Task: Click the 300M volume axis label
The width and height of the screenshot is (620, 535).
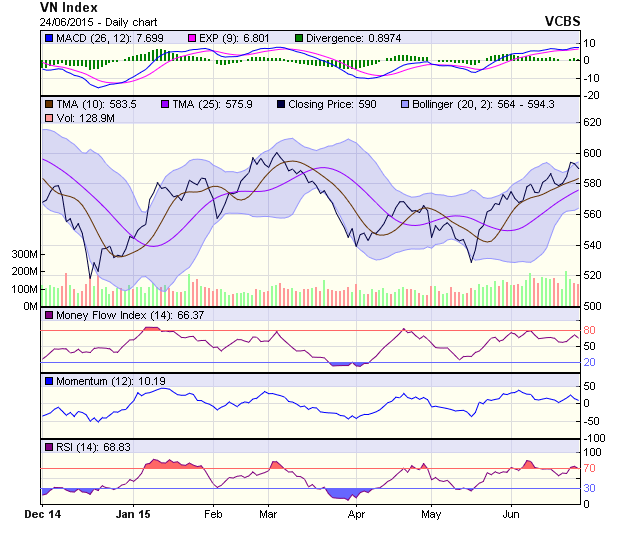Action: [x=24, y=255]
